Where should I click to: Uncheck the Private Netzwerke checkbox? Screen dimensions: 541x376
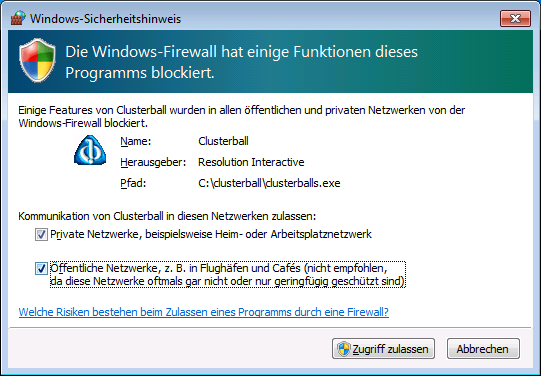[x=41, y=235]
